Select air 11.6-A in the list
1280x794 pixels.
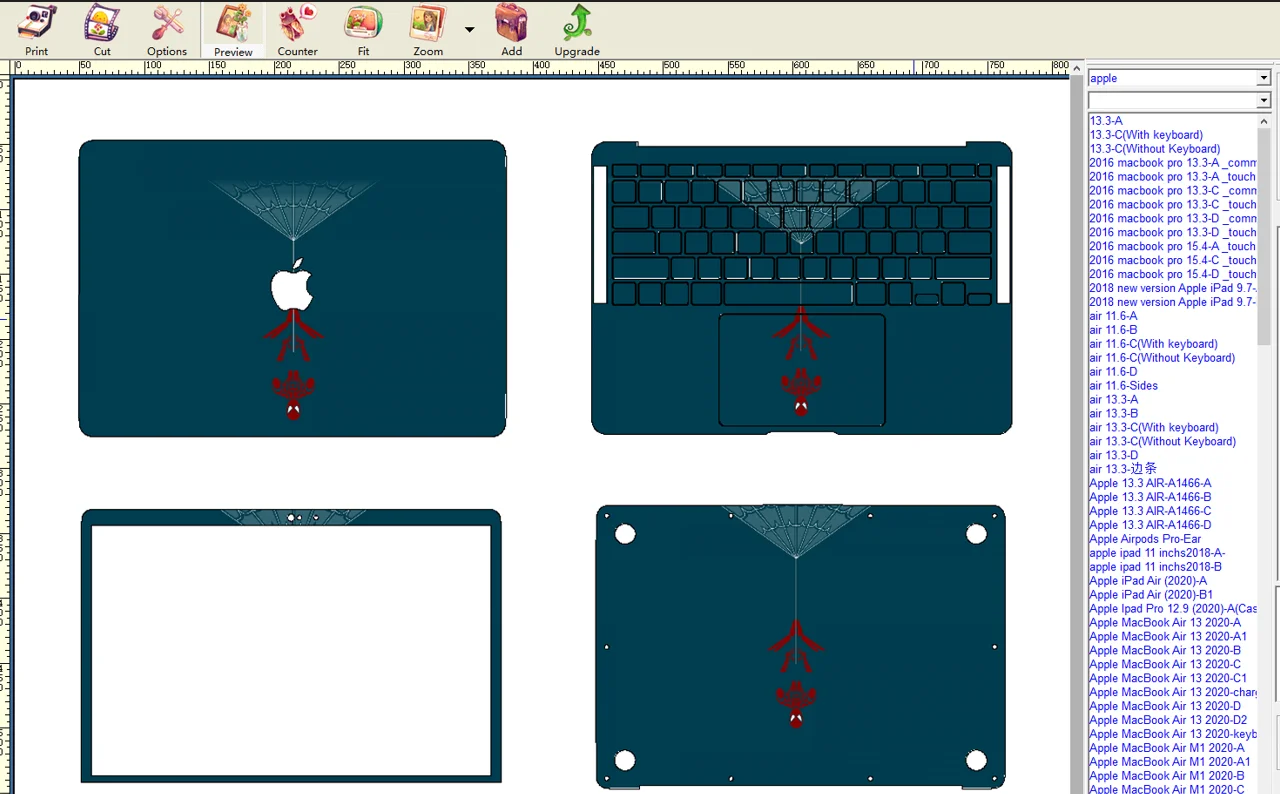(x=1113, y=316)
